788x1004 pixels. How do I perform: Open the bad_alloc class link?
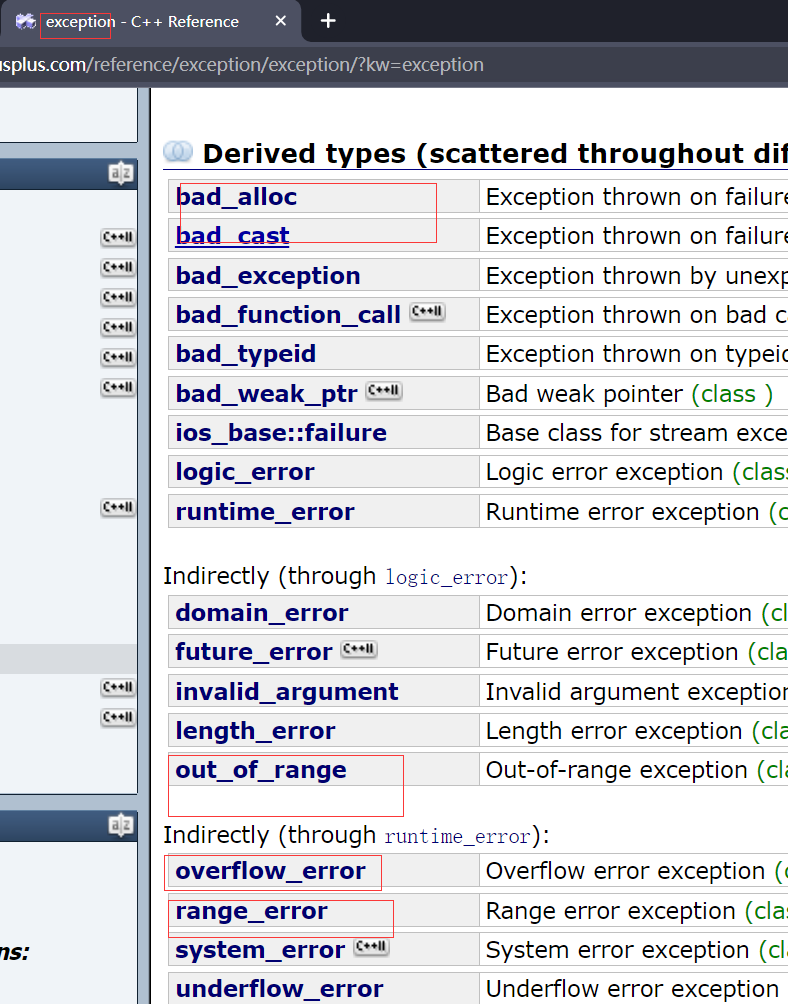236,197
